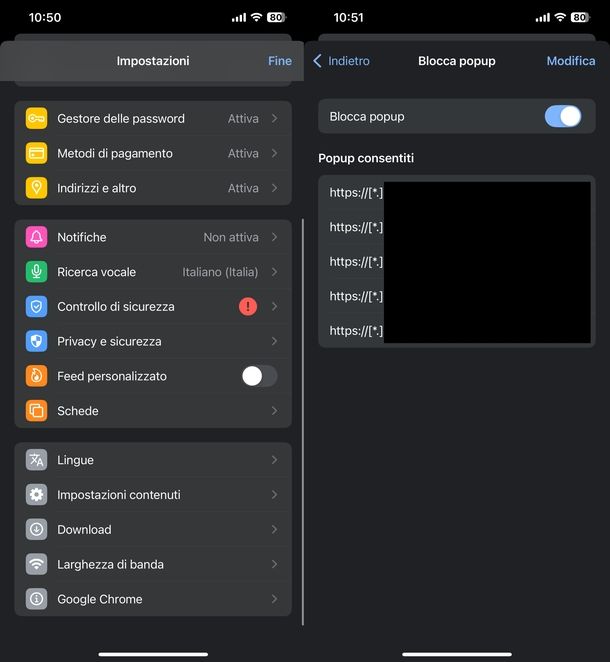This screenshot has width=610, height=662.
Task: Open the Impostazioni contenuti menu item
Action: pyautogui.click(x=153, y=495)
